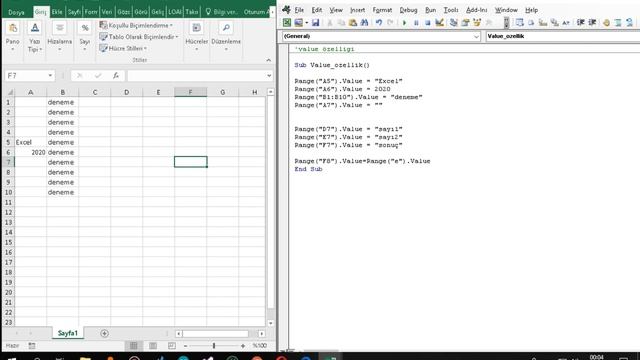Select cell A6 containing 2020
The image size is (640, 360).
[x=31, y=152]
